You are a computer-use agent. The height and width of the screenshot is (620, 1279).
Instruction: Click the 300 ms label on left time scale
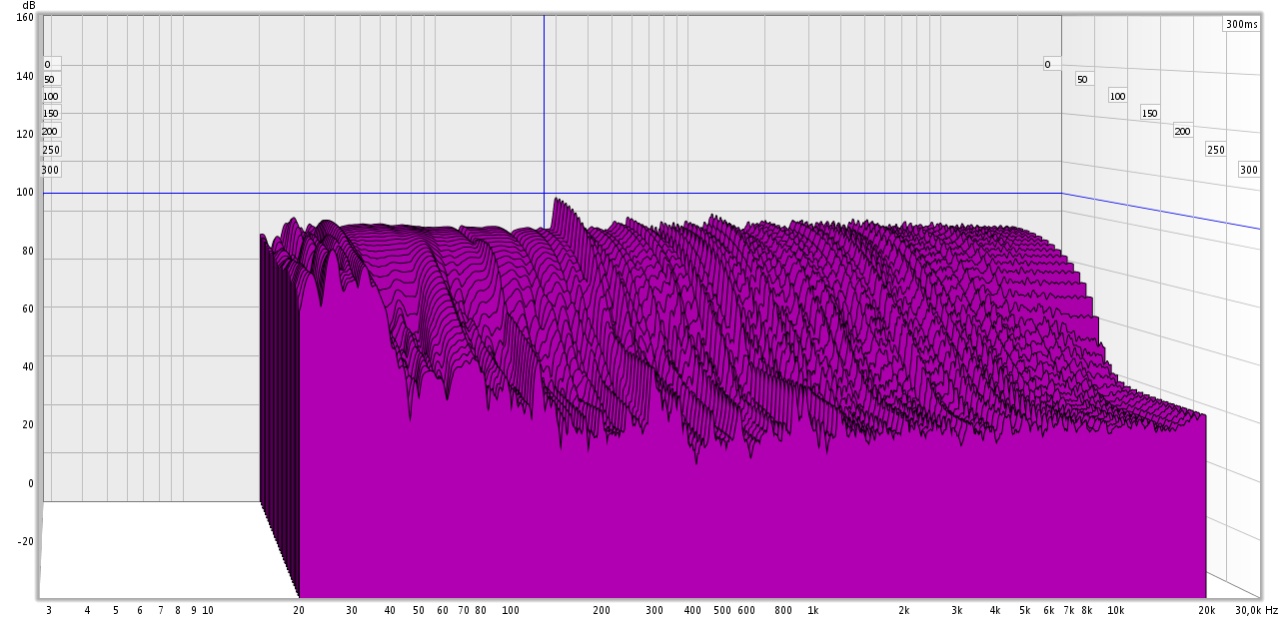[x=50, y=170]
